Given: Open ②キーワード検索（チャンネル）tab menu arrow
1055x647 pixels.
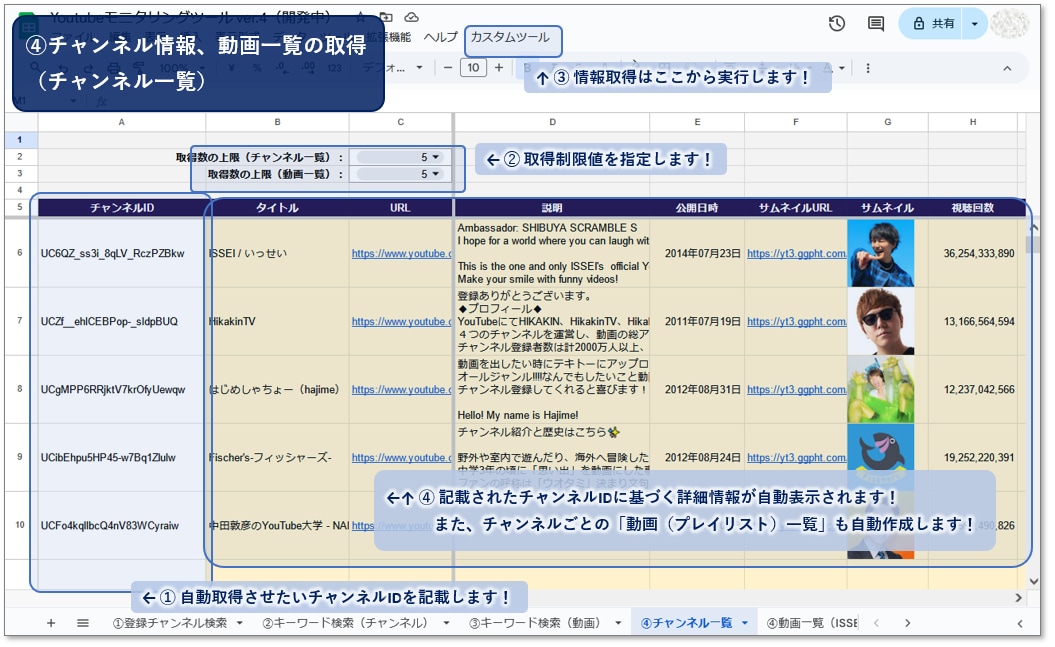Looking at the screenshot, I should 446,623.
